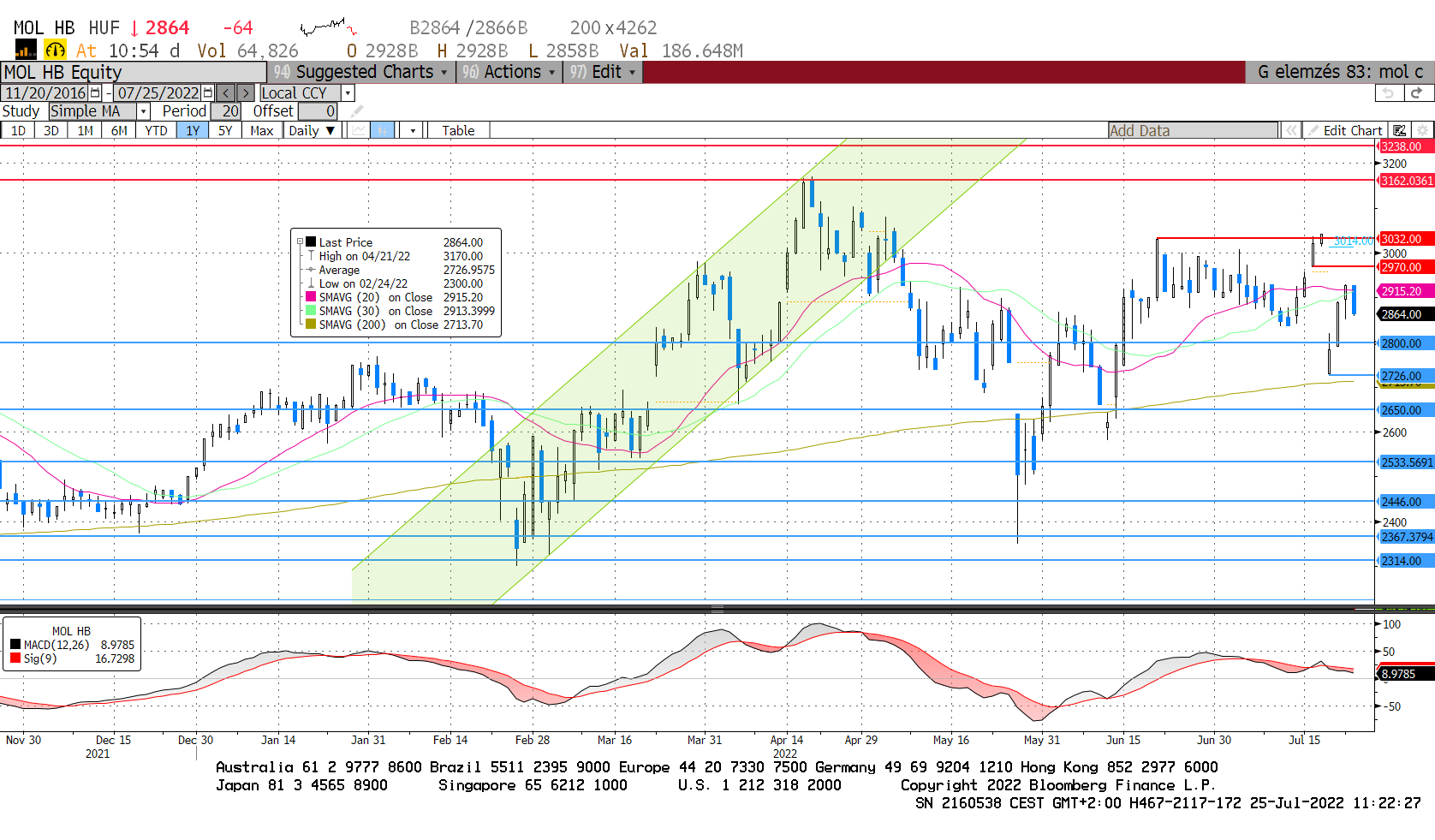Click the Edit Chart button
Viewport: 1435px width, 840px height.
point(1344,130)
